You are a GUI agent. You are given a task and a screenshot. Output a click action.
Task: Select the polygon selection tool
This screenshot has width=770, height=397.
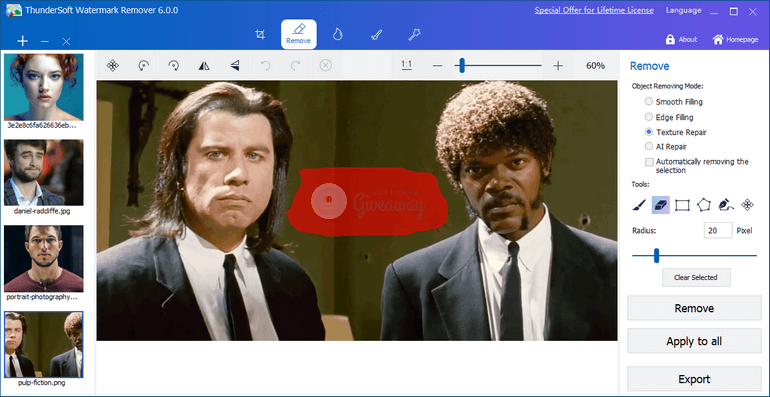pos(704,205)
